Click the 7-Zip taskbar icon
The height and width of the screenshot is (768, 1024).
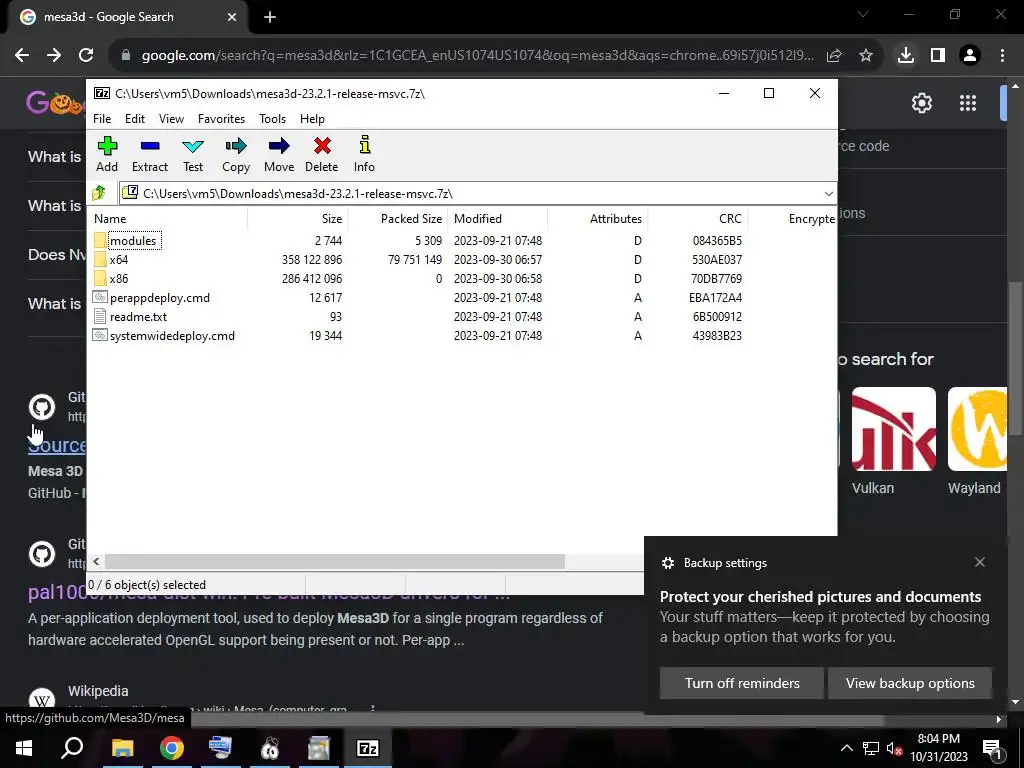pos(367,748)
